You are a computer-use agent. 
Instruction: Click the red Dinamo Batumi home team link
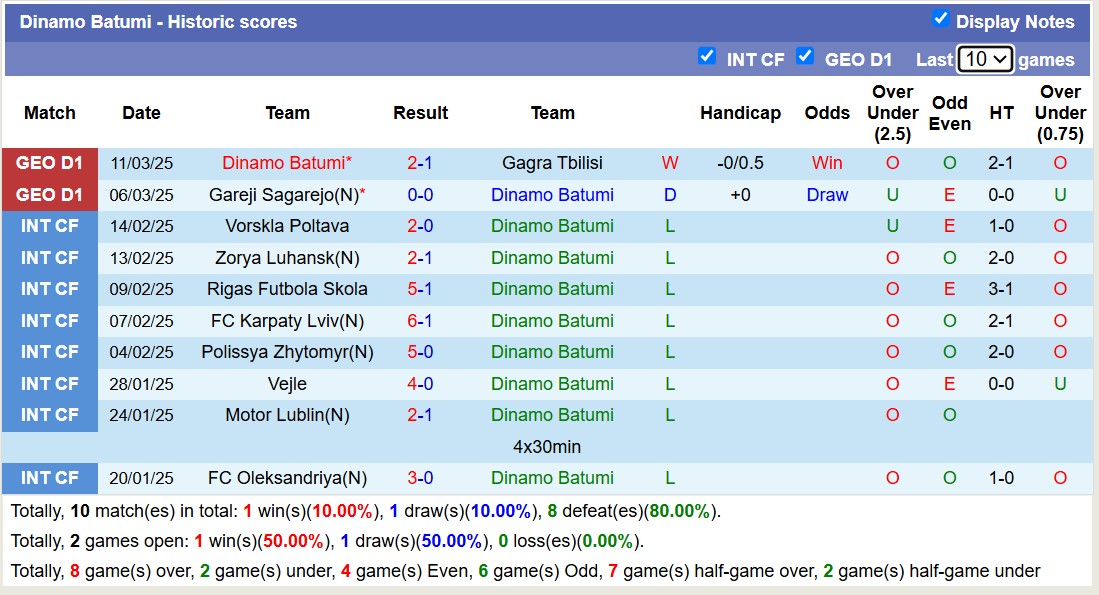tap(283, 163)
